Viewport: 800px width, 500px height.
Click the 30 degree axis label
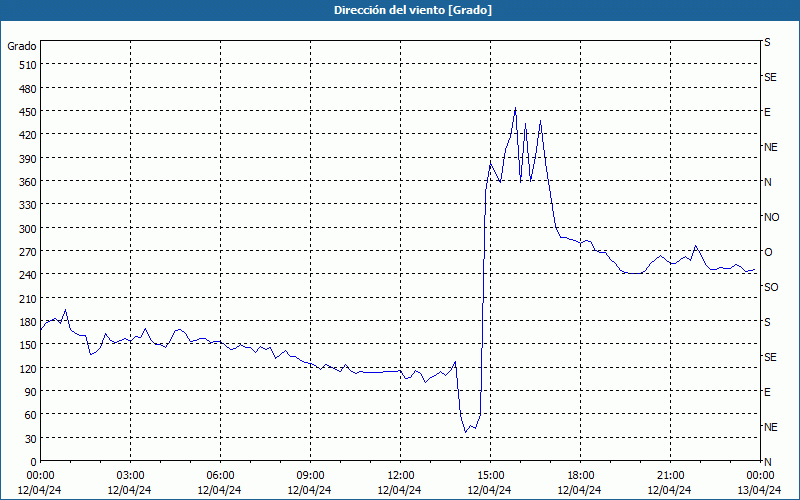tap(31, 439)
